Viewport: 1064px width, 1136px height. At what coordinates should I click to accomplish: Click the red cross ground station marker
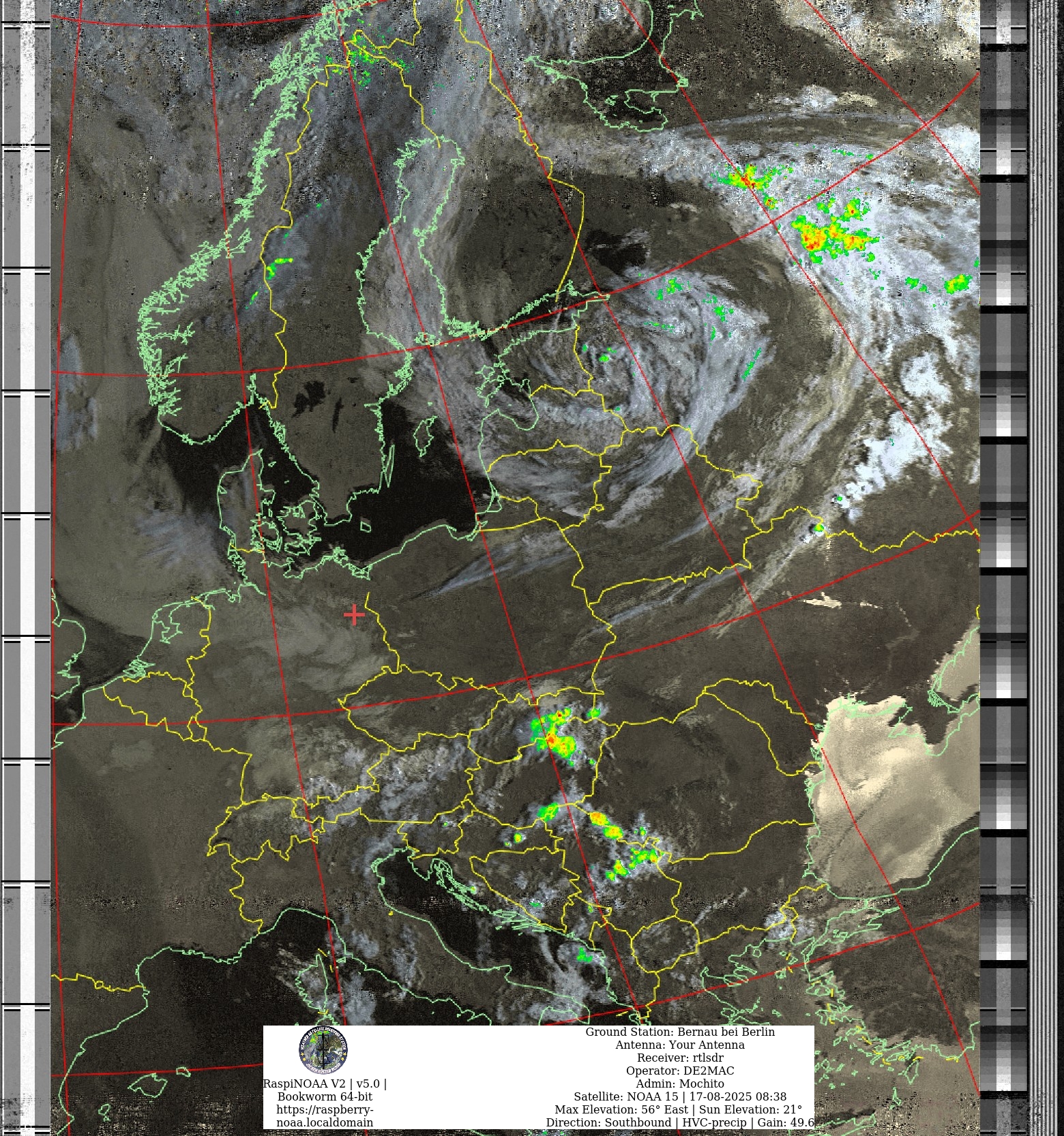[354, 614]
